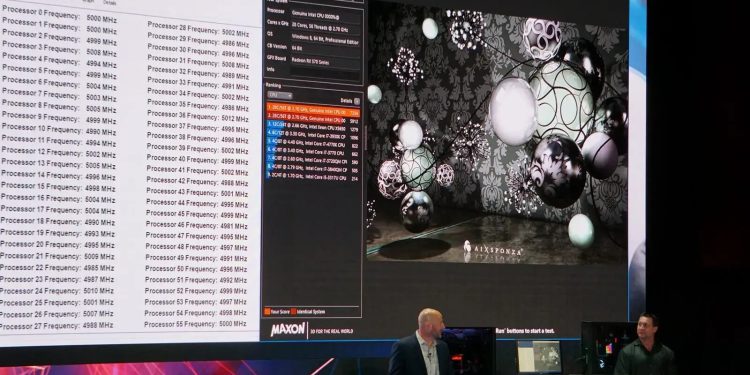The width and height of the screenshot is (750, 375).
Task: Select the Processor 55 Frequency row
Action: 195,324
